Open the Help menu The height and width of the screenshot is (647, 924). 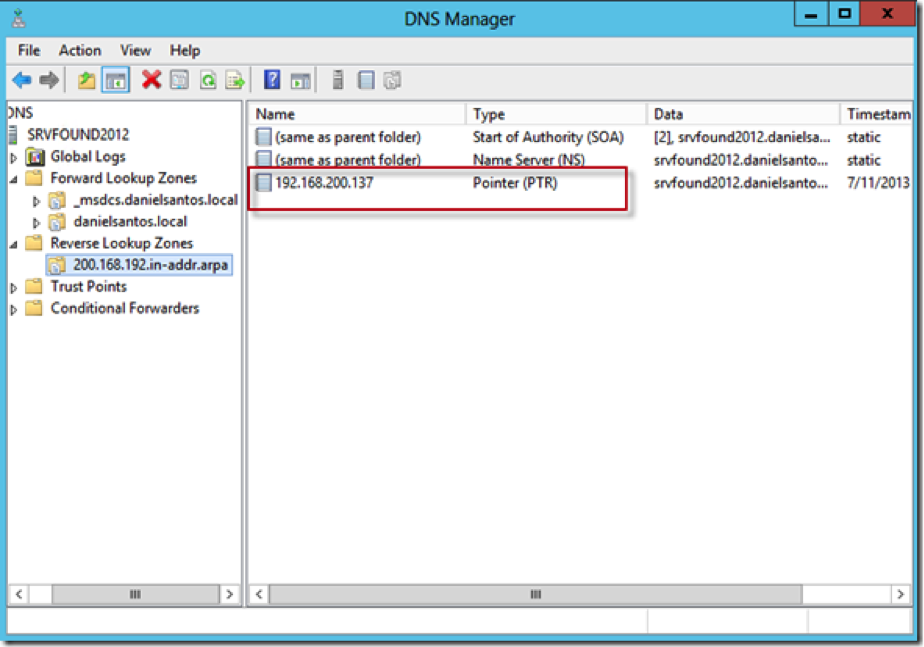(184, 51)
